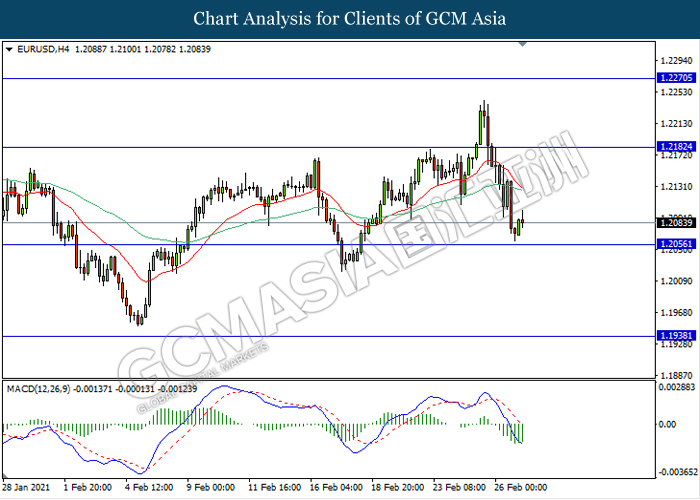Click the 23 Feb 08:00 time label
This screenshot has height=500, width=700.
(459, 487)
